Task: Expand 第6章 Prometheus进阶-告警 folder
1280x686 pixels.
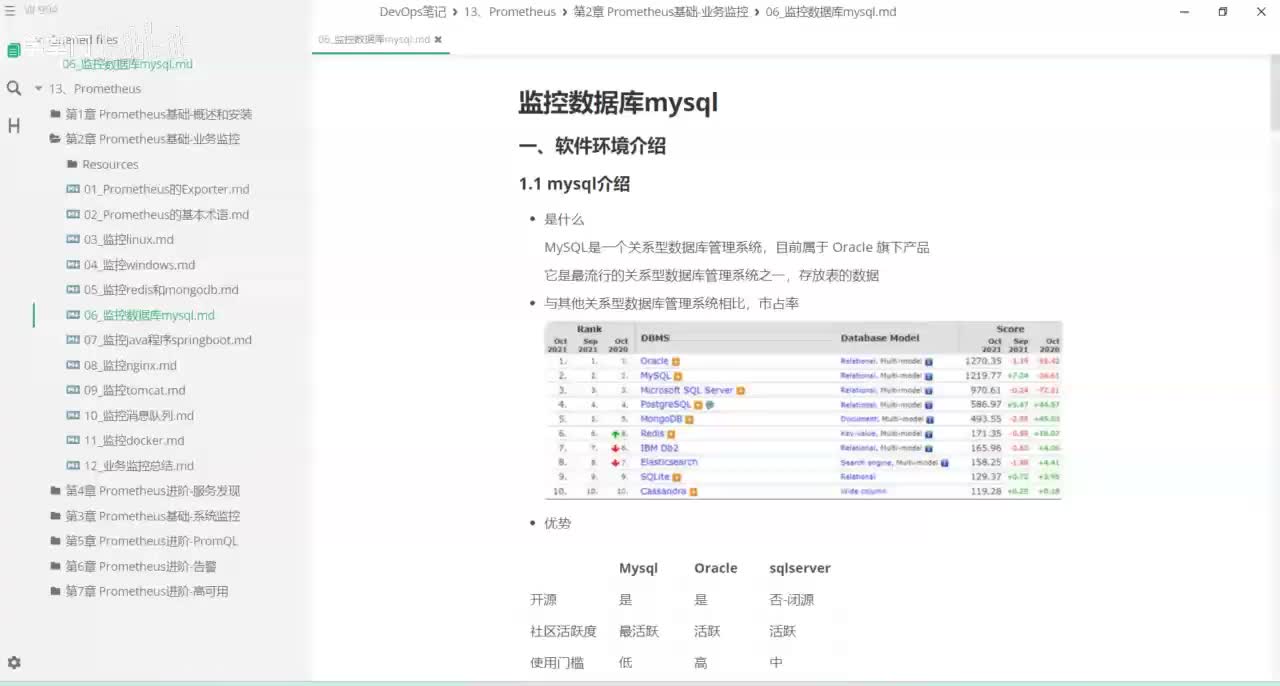Action: [141, 566]
